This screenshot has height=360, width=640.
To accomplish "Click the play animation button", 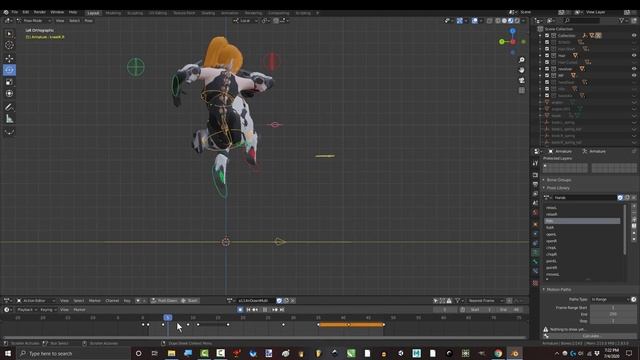I will tap(264, 310).
